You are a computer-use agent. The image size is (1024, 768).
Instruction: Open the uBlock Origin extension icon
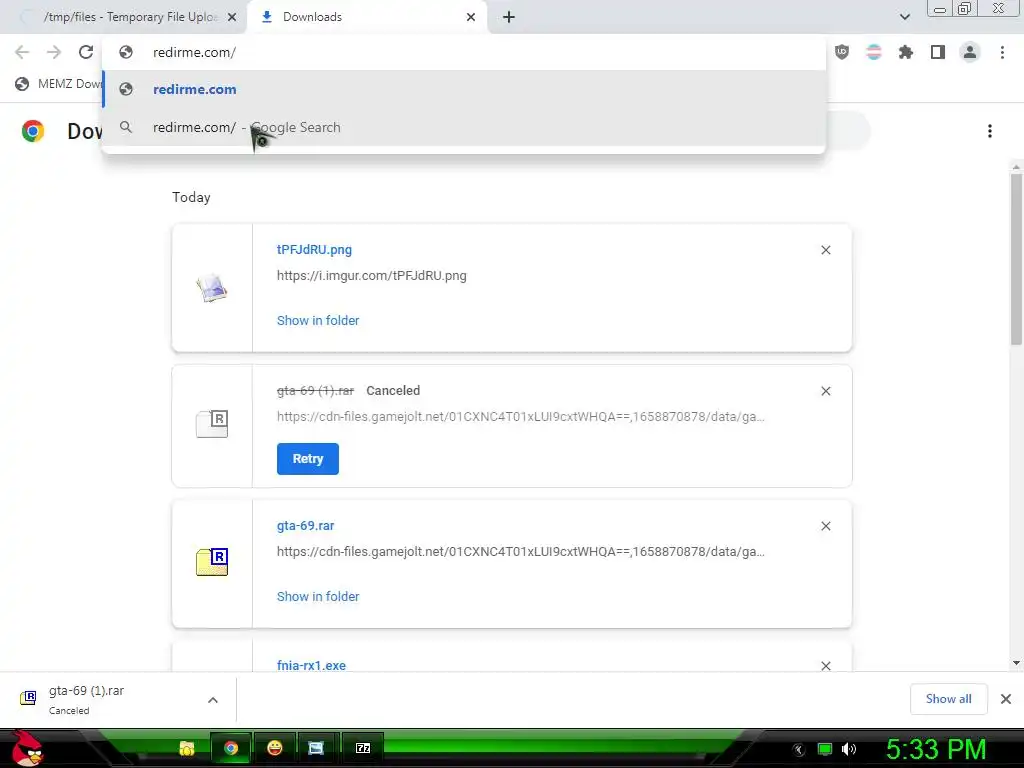click(842, 52)
